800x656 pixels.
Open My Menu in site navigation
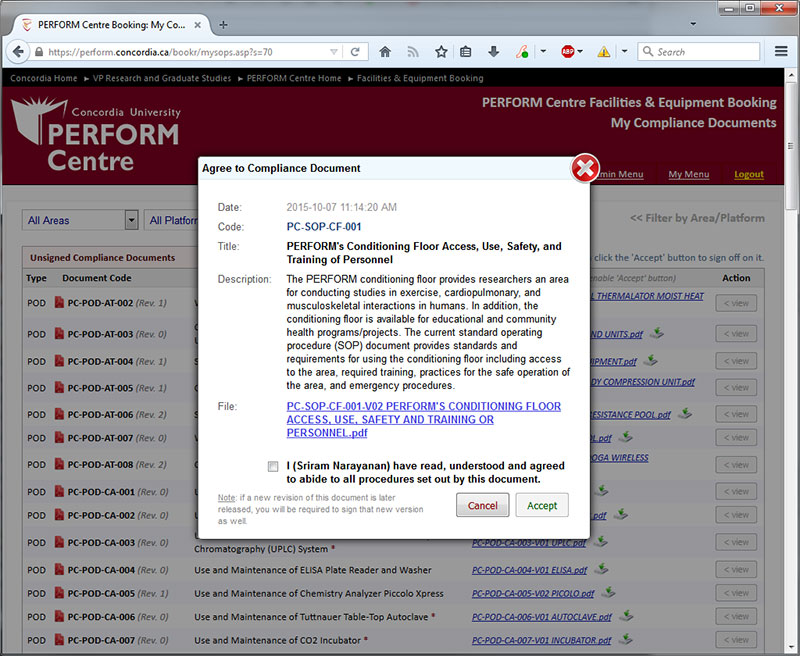(688, 174)
